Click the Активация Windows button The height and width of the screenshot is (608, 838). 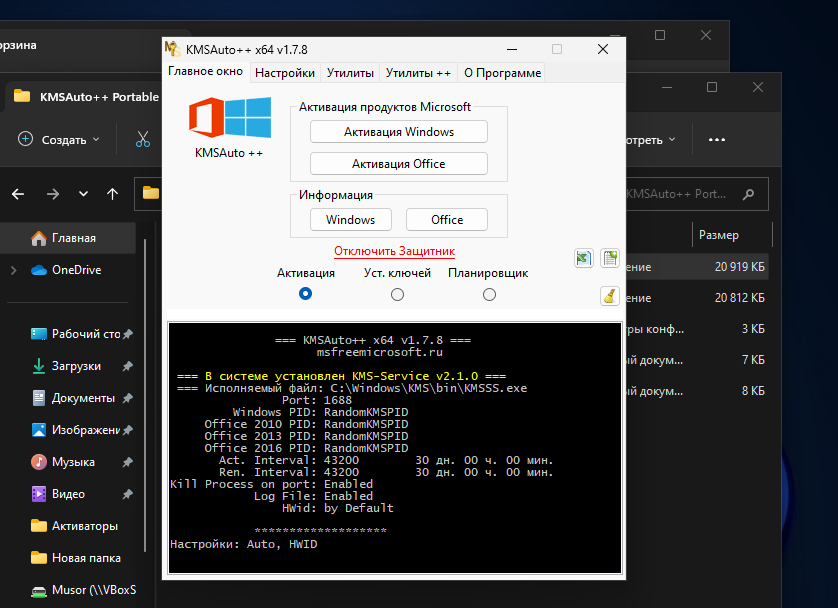point(399,132)
